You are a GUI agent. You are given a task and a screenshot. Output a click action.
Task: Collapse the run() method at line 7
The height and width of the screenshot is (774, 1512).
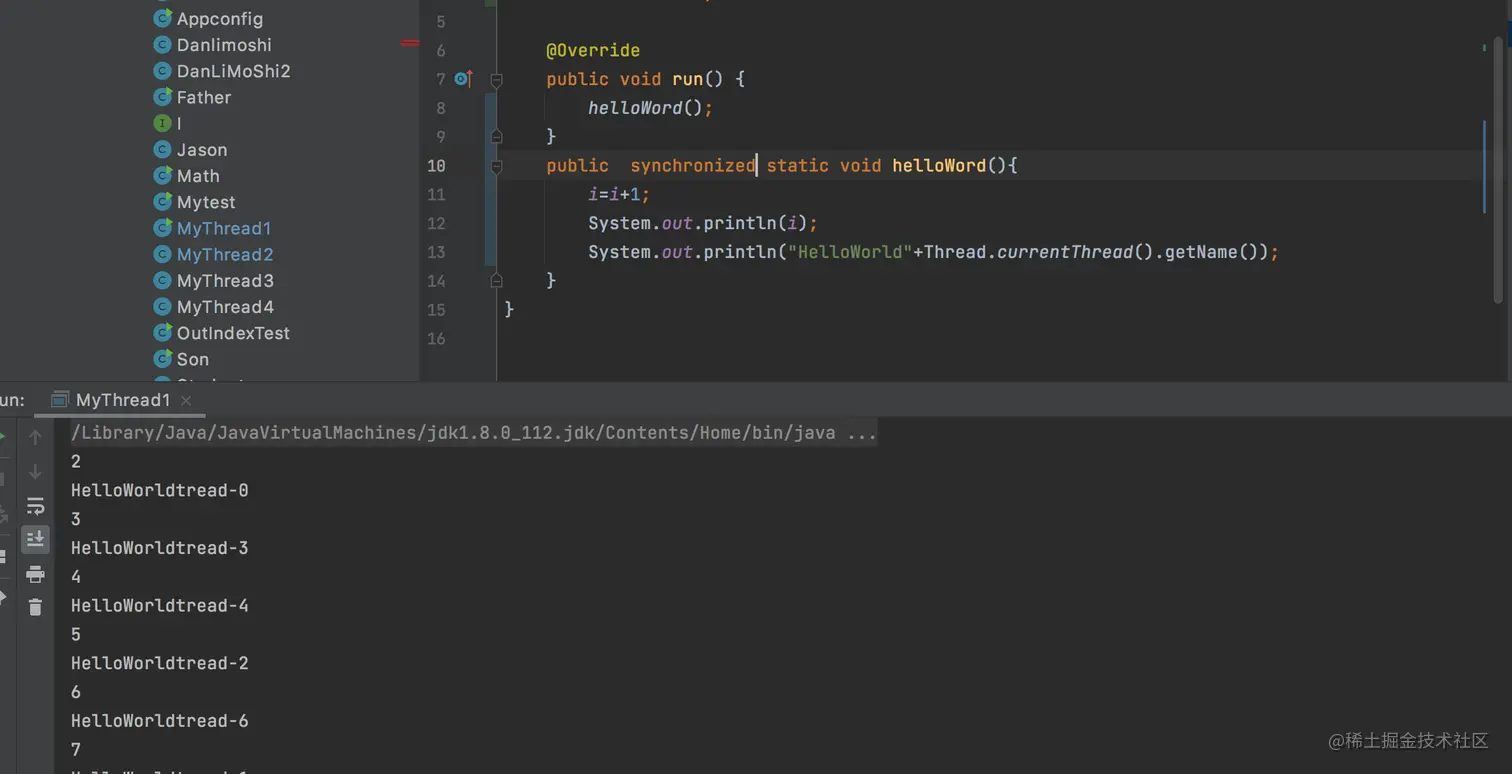(496, 79)
